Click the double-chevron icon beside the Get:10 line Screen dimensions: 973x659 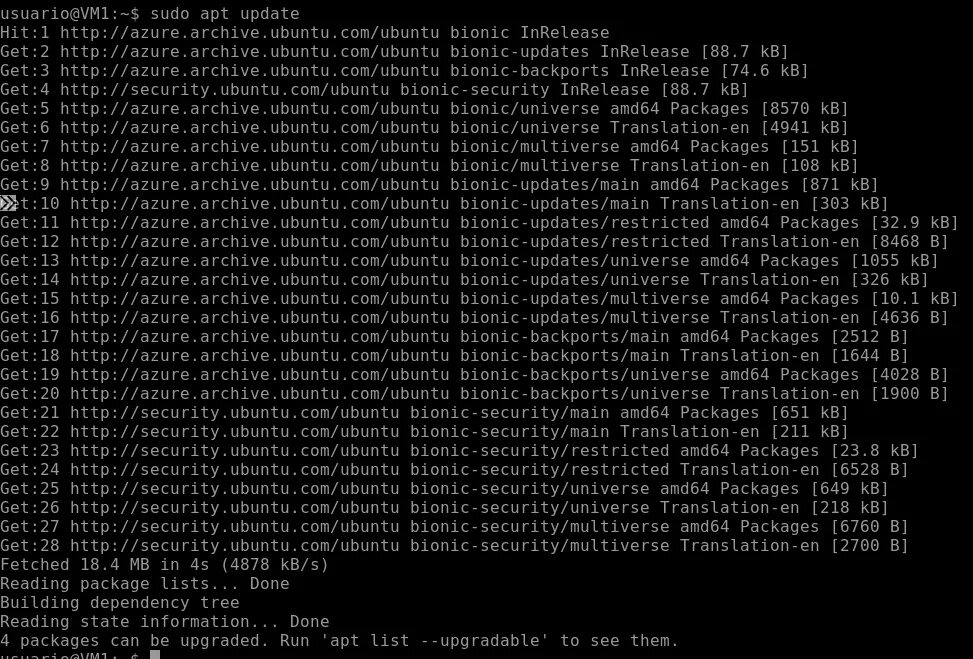(8, 204)
